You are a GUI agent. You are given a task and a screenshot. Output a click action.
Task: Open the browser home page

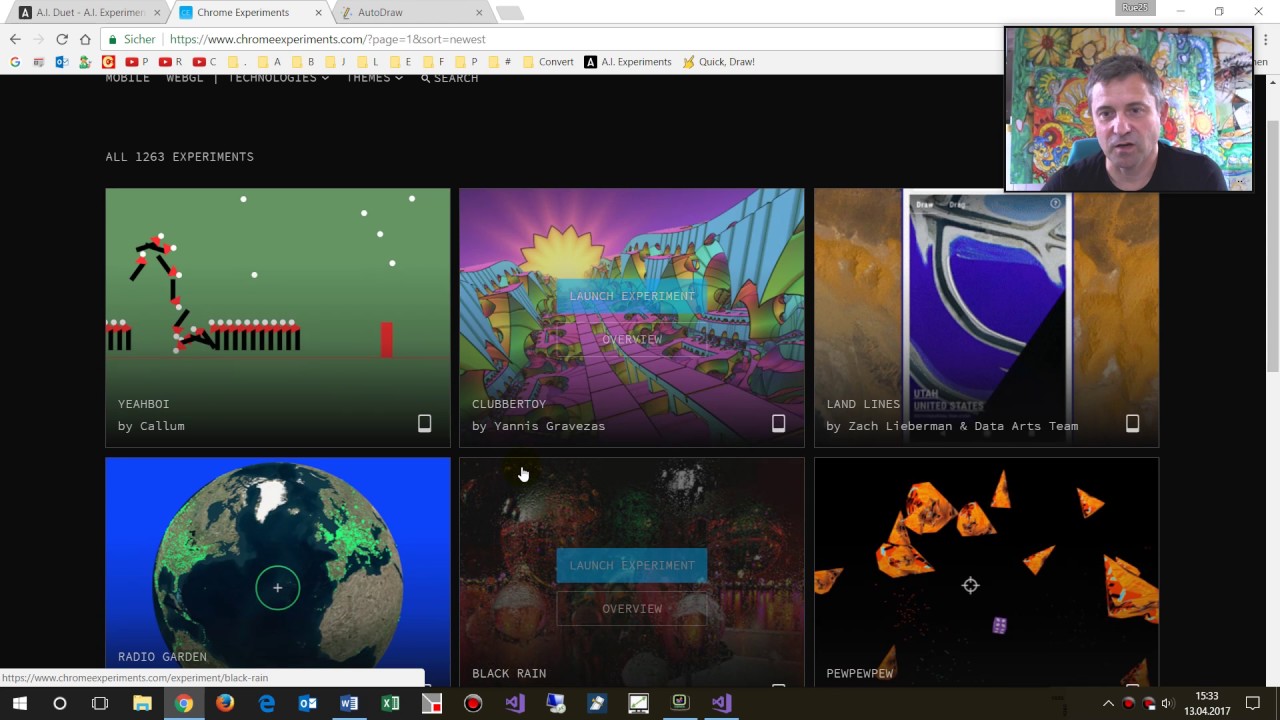pos(85,39)
